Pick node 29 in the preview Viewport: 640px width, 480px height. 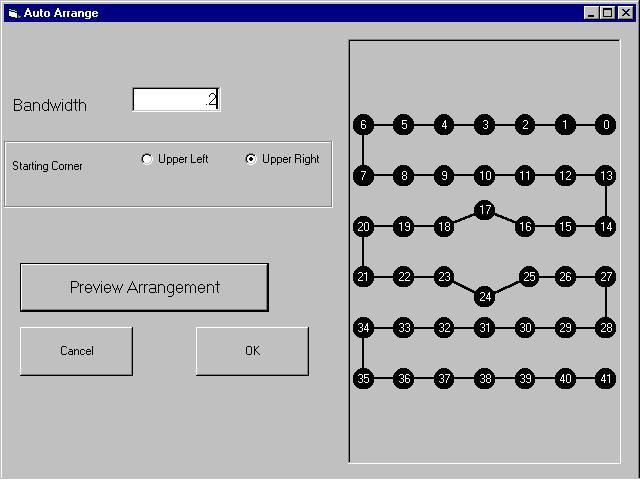pos(565,327)
